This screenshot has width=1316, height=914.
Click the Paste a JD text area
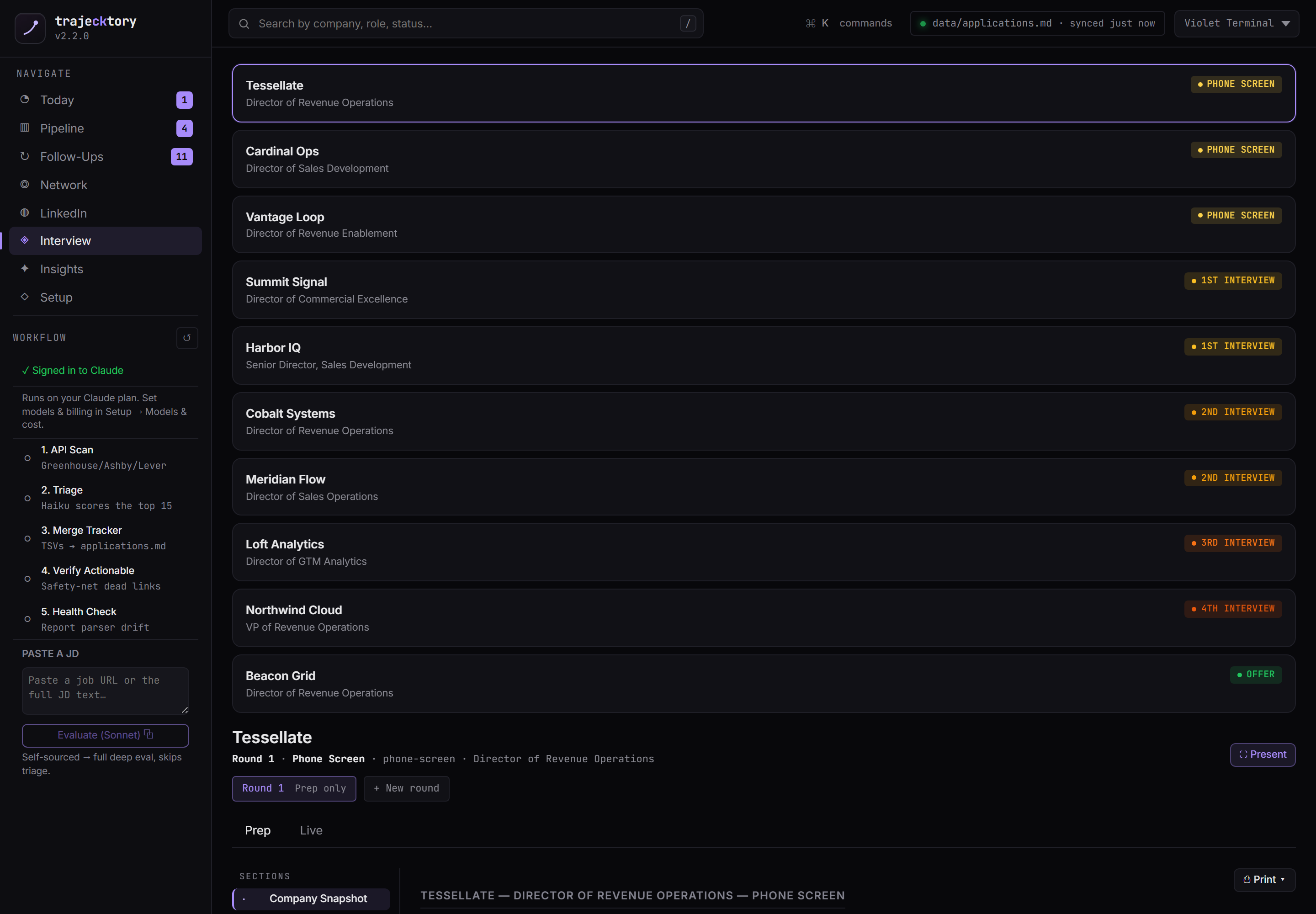pos(106,691)
